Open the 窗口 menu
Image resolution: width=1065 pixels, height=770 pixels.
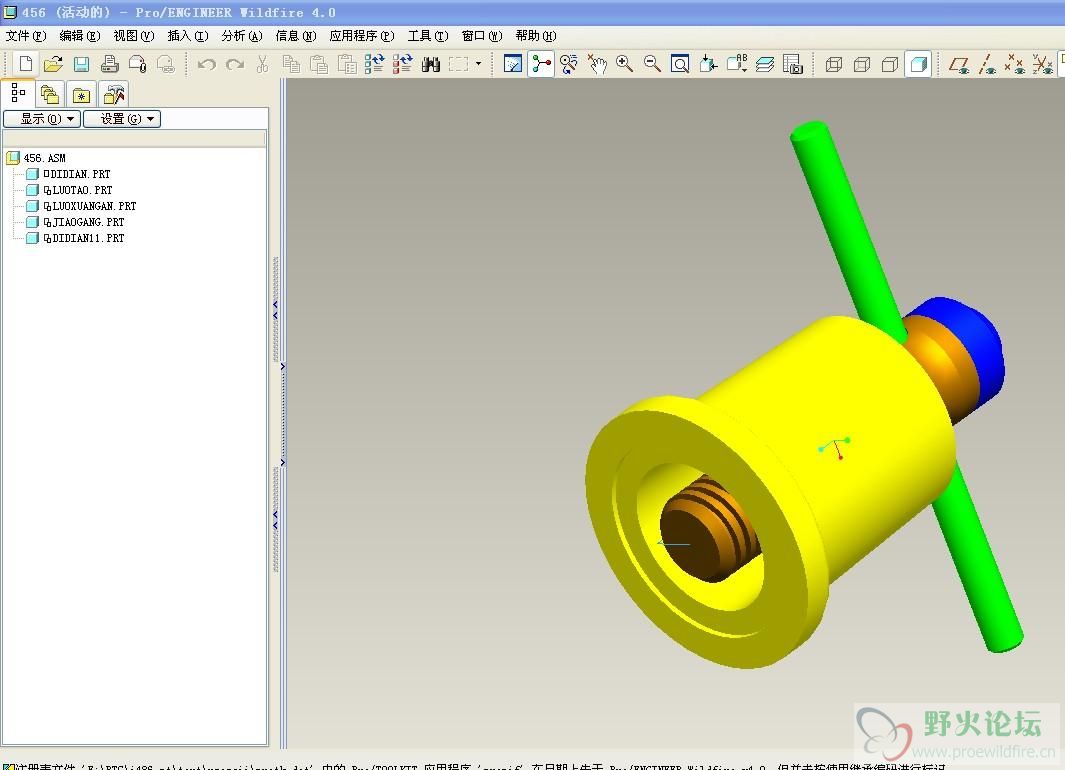click(482, 36)
